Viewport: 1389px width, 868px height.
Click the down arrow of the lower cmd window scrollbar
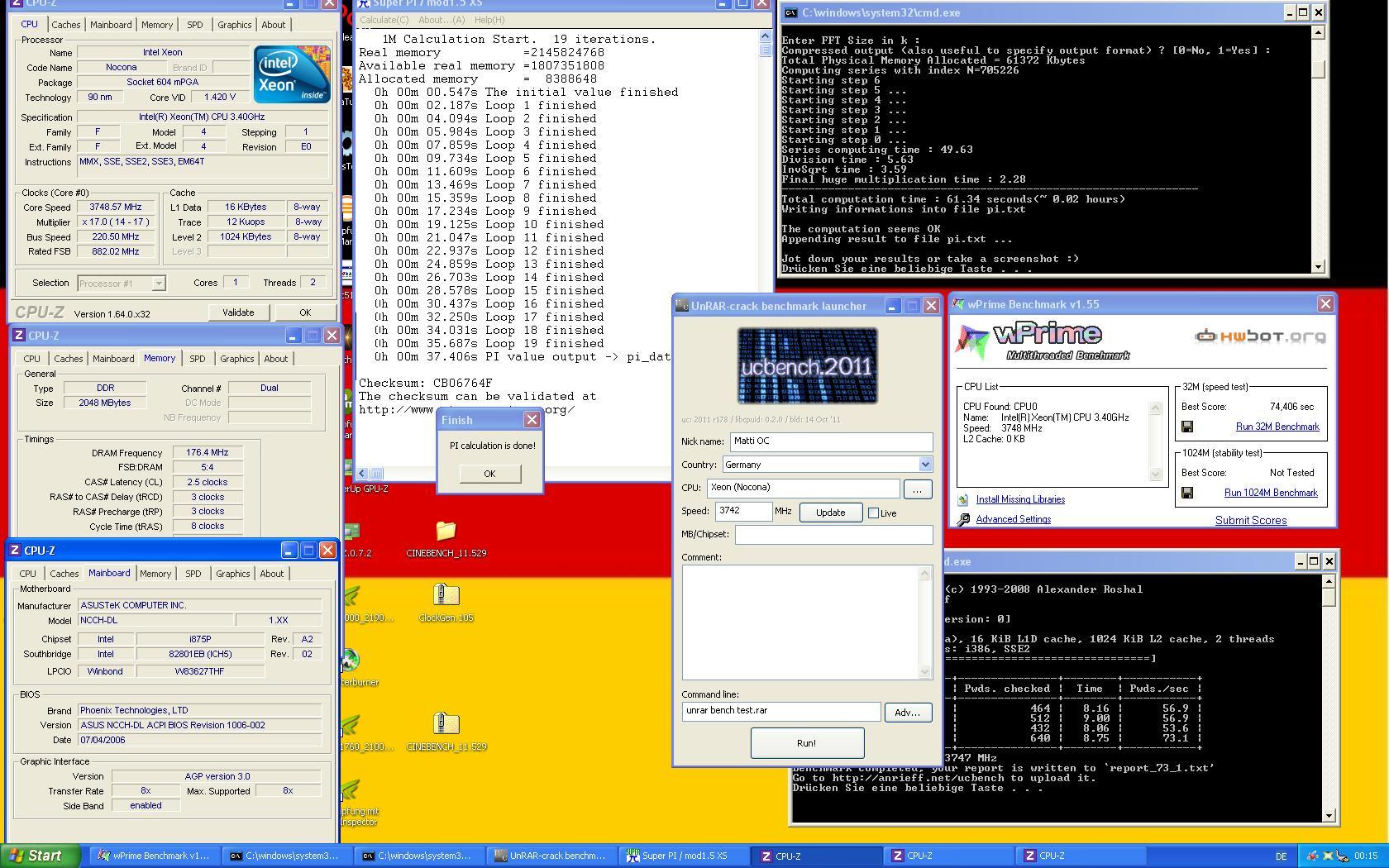(x=1329, y=816)
